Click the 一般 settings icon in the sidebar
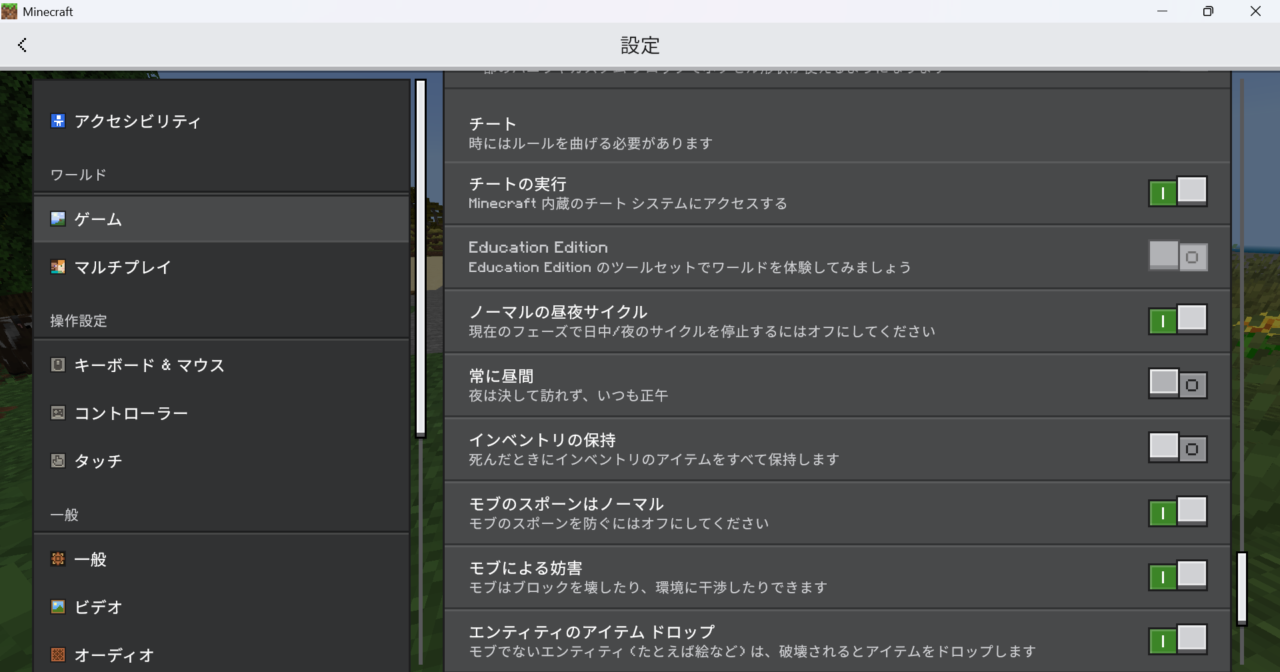 [x=58, y=559]
